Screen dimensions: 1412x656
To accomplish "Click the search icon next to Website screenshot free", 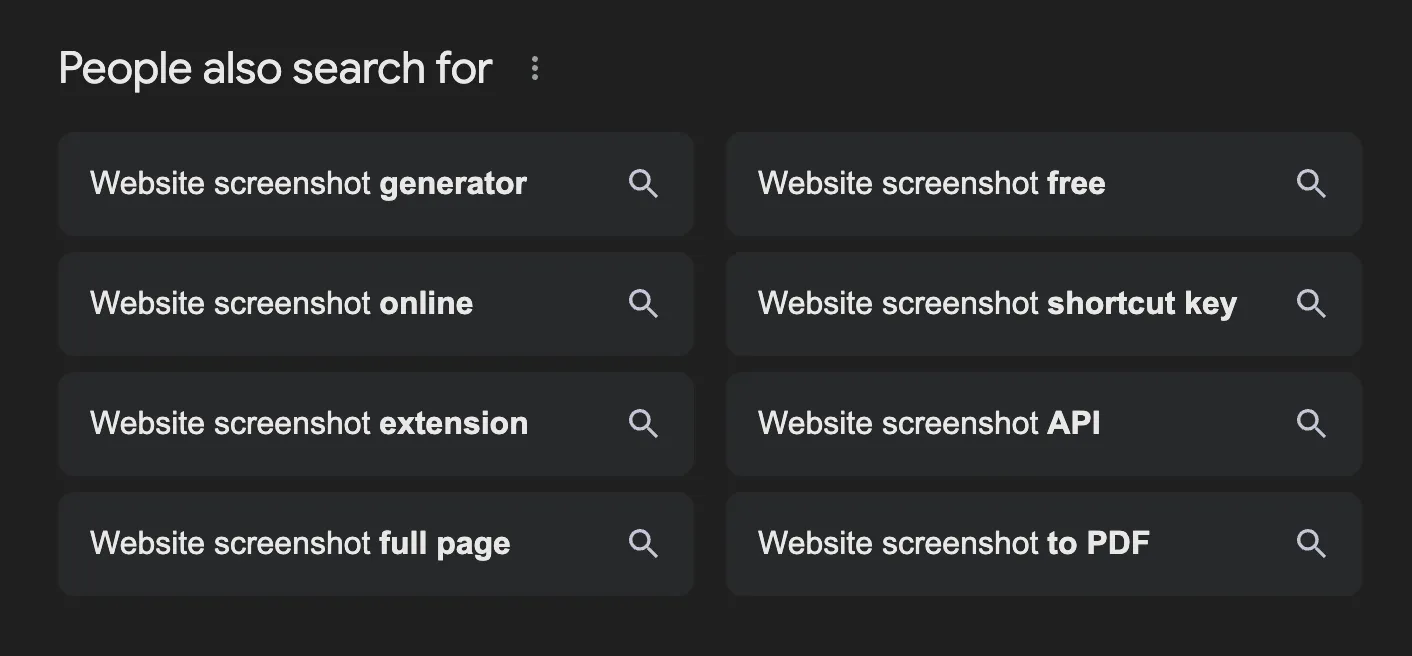I will tap(1311, 184).
